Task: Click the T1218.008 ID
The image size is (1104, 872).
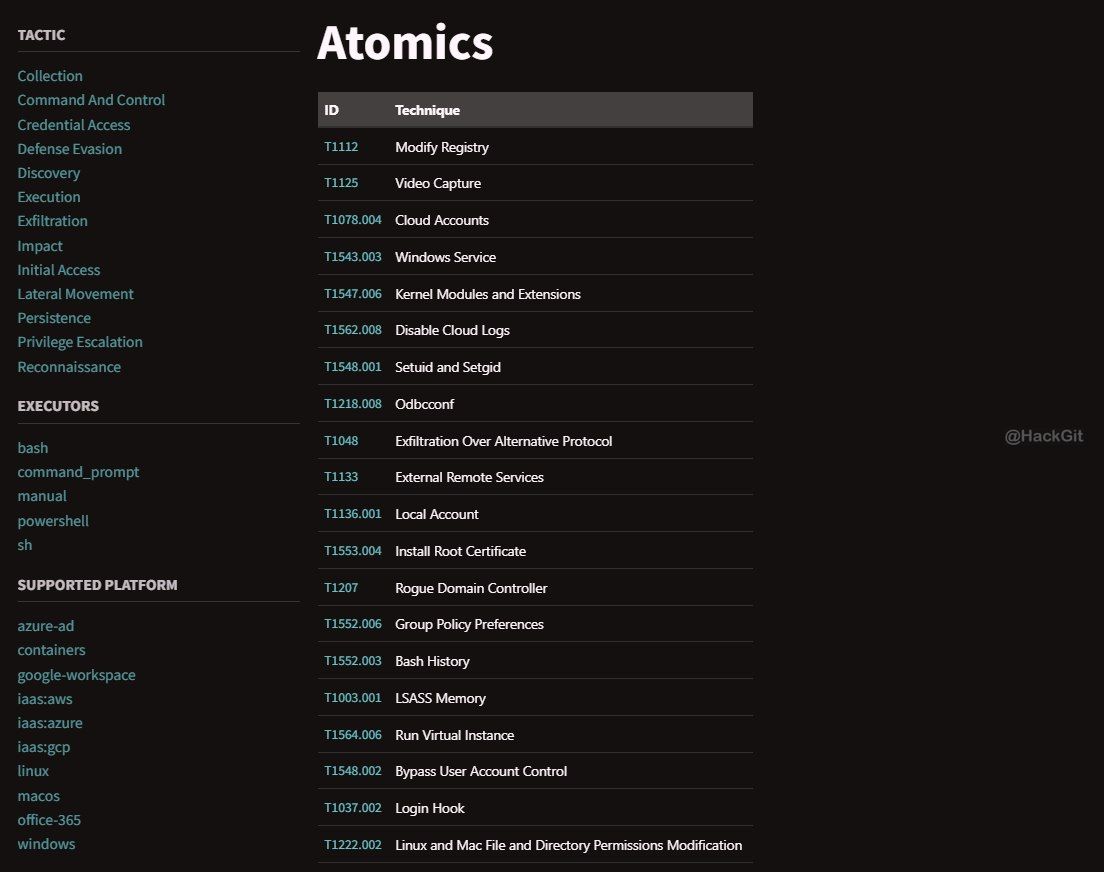Action: (x=353, y=404)
